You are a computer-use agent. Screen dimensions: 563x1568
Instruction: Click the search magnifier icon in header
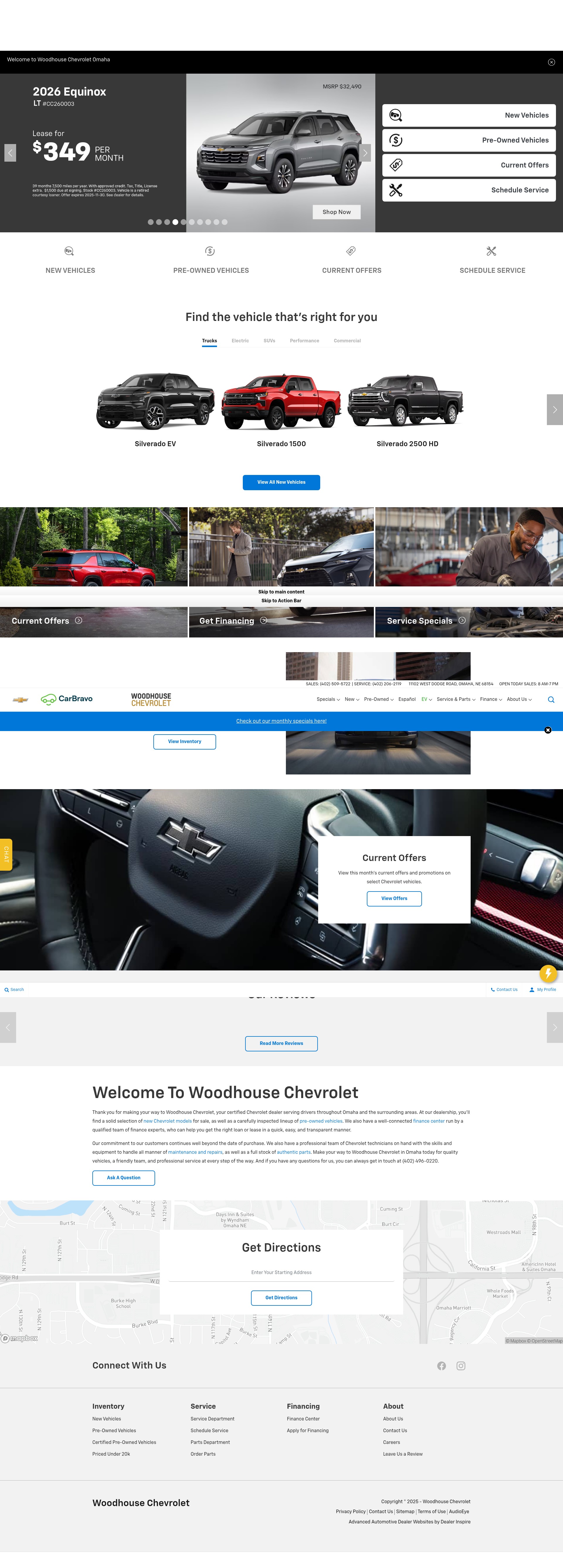[x=551, y=699]
